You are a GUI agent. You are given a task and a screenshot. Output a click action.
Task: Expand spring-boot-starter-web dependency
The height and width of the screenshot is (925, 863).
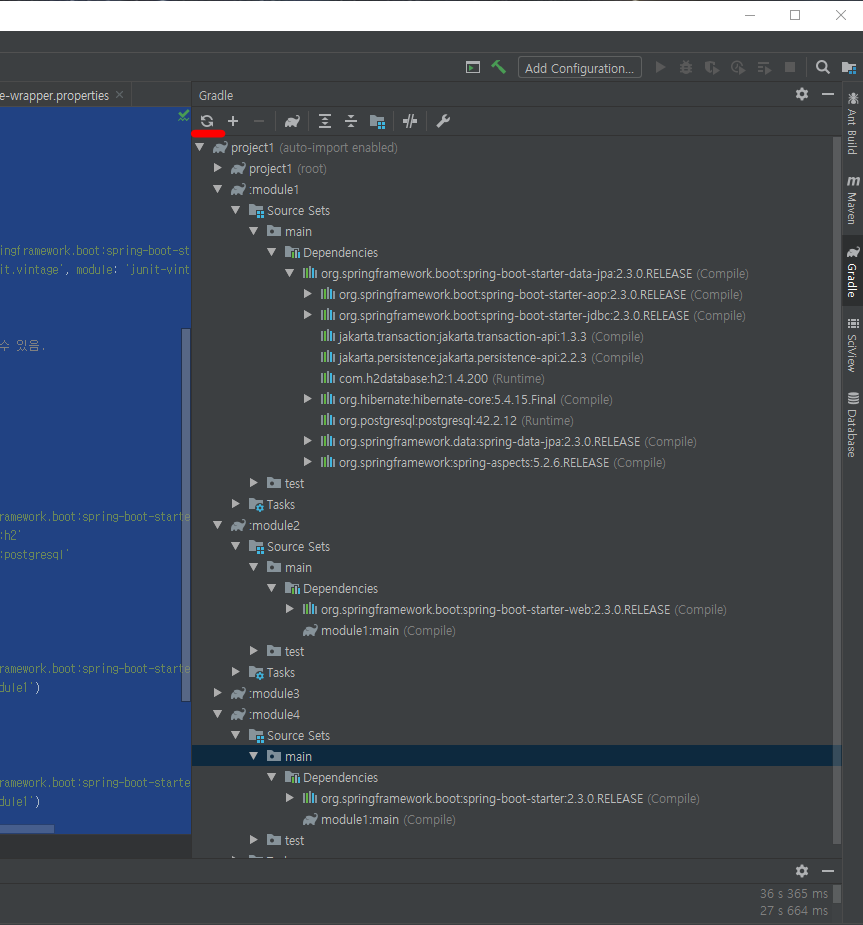290,609
